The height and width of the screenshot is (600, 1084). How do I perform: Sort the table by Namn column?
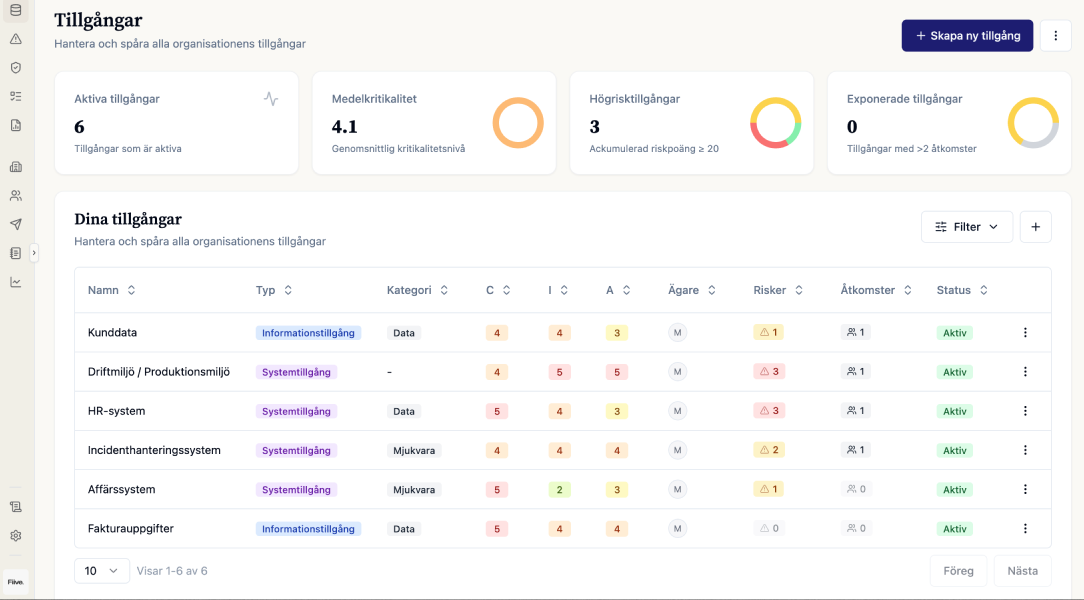click(111, 290)
